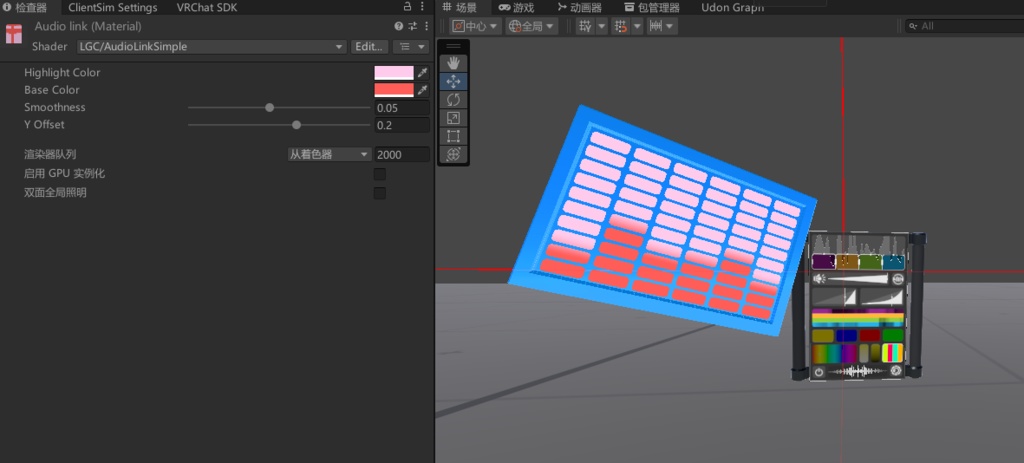Click the render queue 2000 field
1024x463 pixels.
click(x=402, y=155)
